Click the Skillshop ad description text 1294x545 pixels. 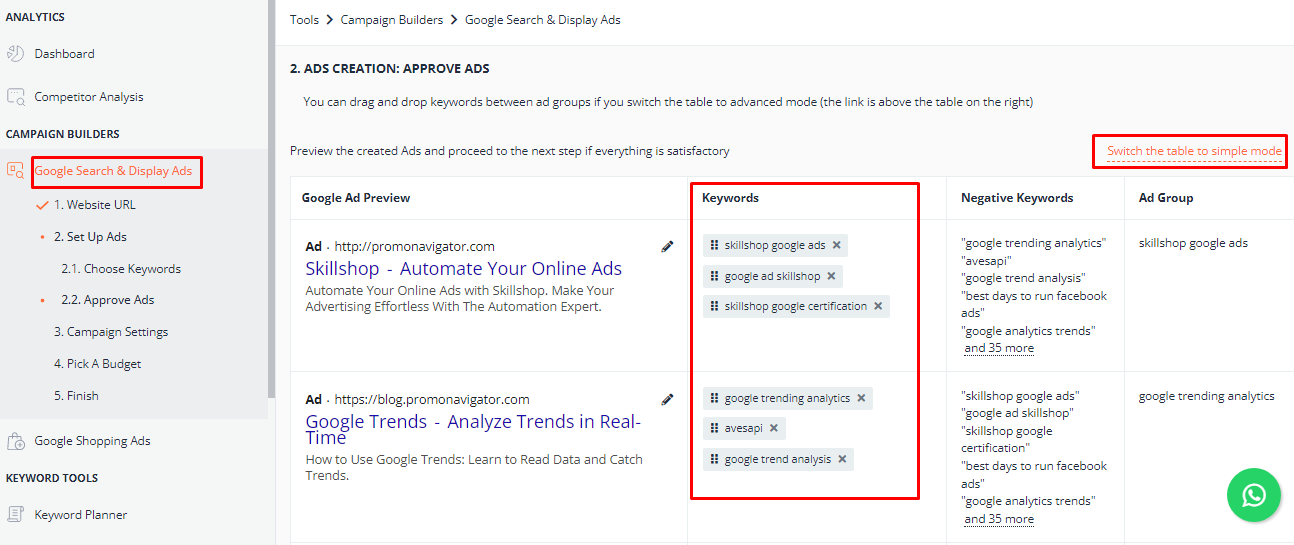click(x=460, y=299)
